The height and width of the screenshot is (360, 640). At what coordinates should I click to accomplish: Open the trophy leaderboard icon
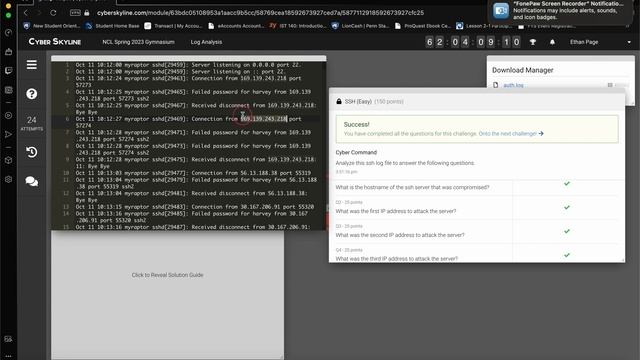coord(533,42)
